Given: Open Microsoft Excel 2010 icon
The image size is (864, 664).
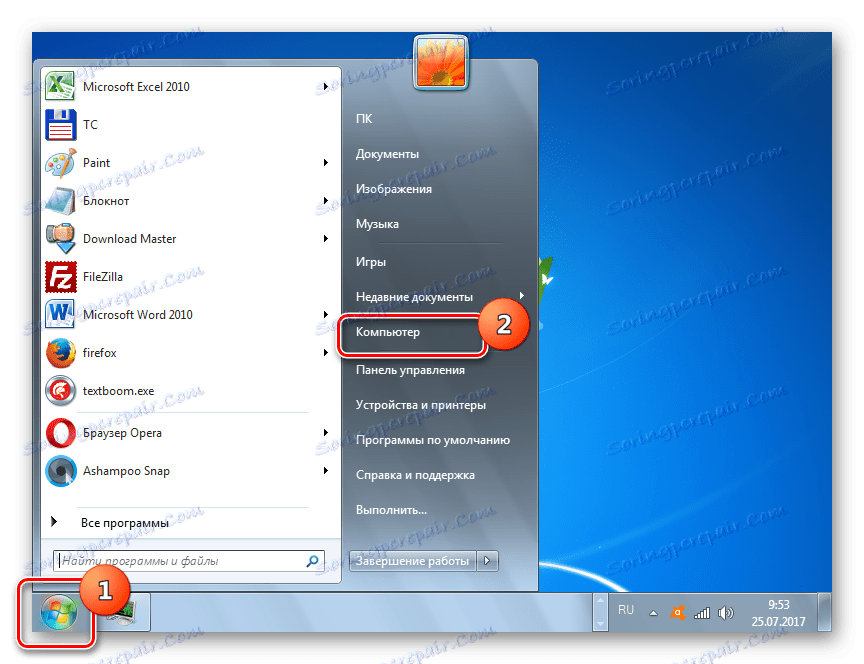Looking at the screenshot, I should 61,87.
